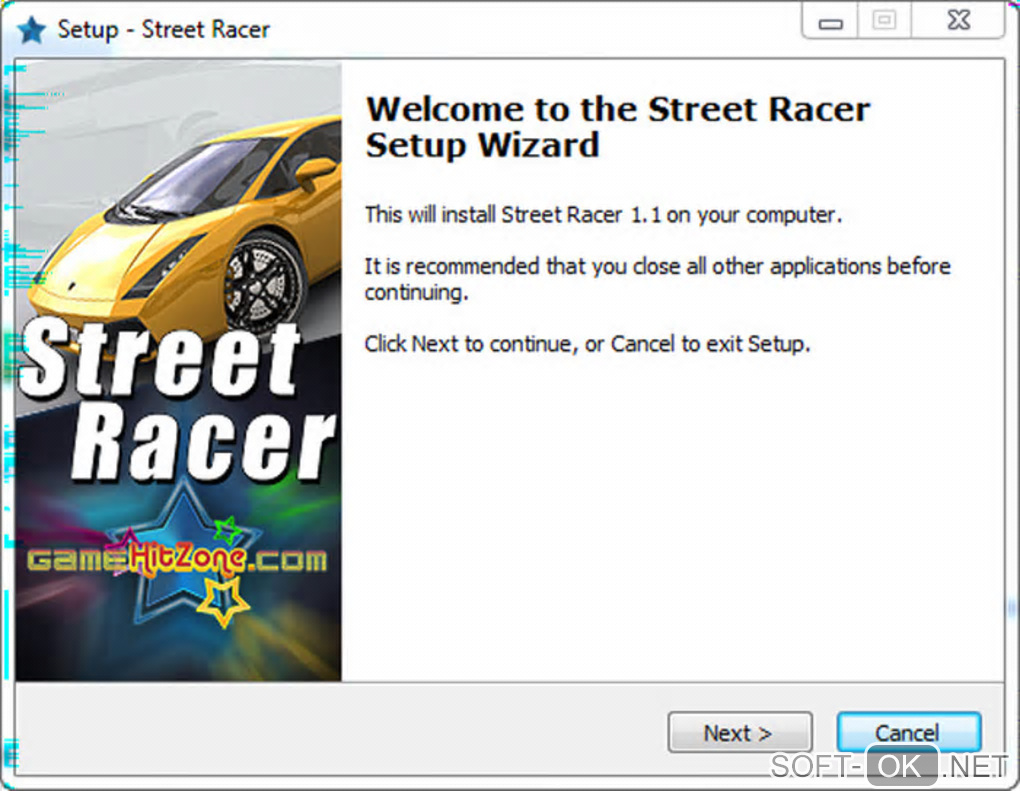Click the Next > button
This screenshot has height=791, width=1020.
pyautogui.click(x=740, y=732)
